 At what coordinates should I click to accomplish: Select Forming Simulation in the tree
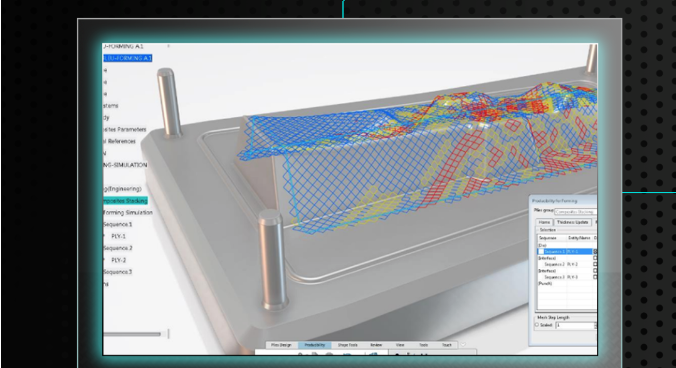coord(128,212)
